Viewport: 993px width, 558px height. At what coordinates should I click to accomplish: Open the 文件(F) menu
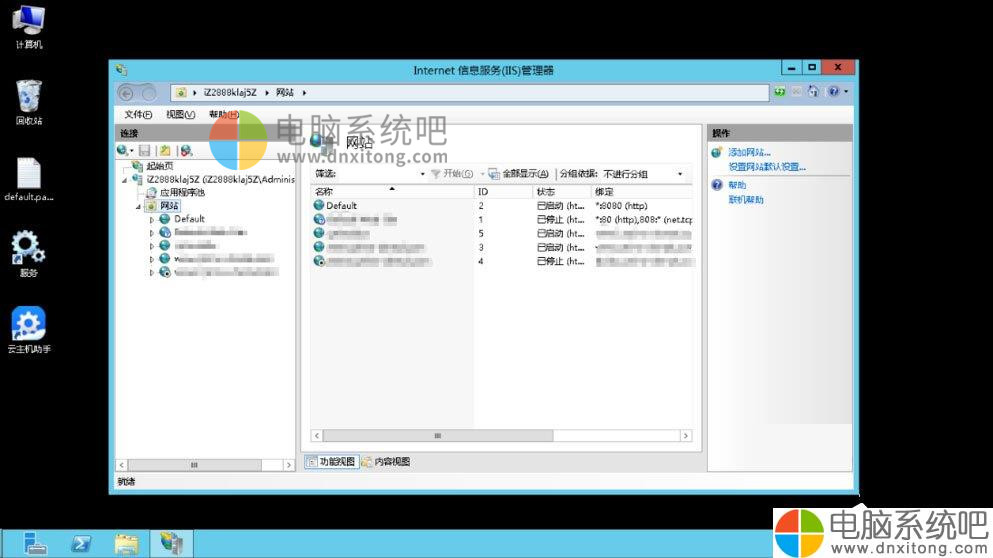138,115
